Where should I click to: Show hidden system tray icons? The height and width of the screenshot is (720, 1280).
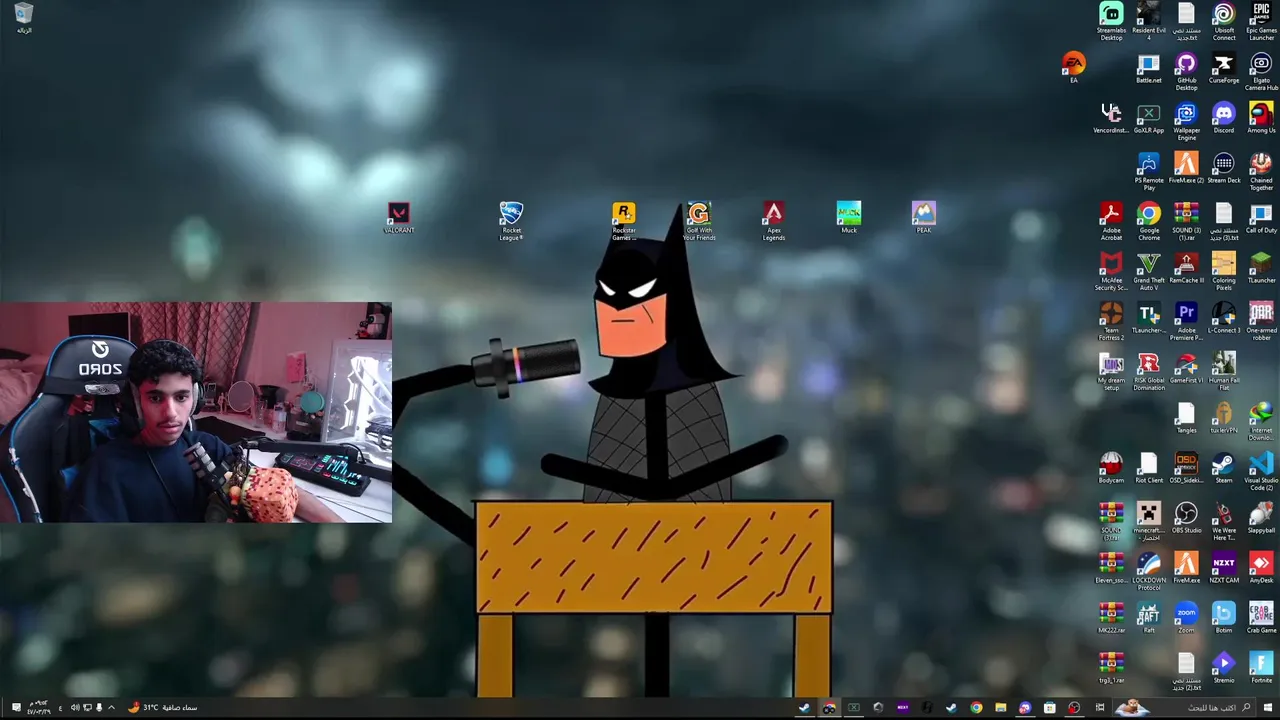pos(111,708)
